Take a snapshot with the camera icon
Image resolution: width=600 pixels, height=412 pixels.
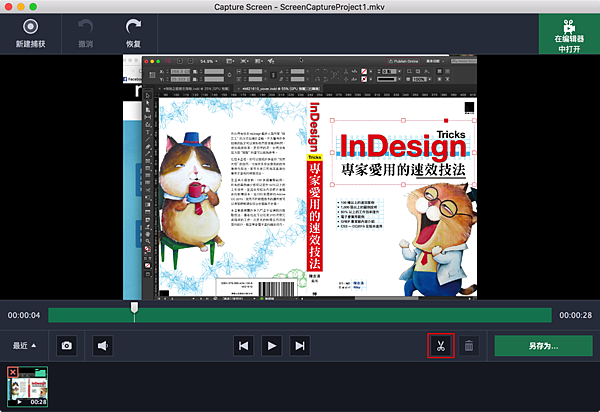67,345
